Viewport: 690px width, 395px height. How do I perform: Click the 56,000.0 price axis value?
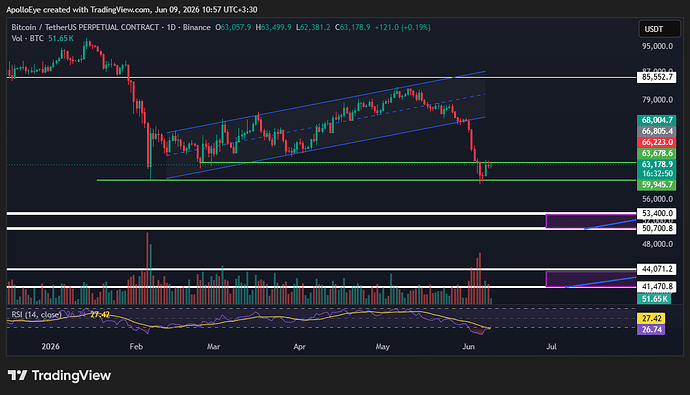tap(657, 199)
